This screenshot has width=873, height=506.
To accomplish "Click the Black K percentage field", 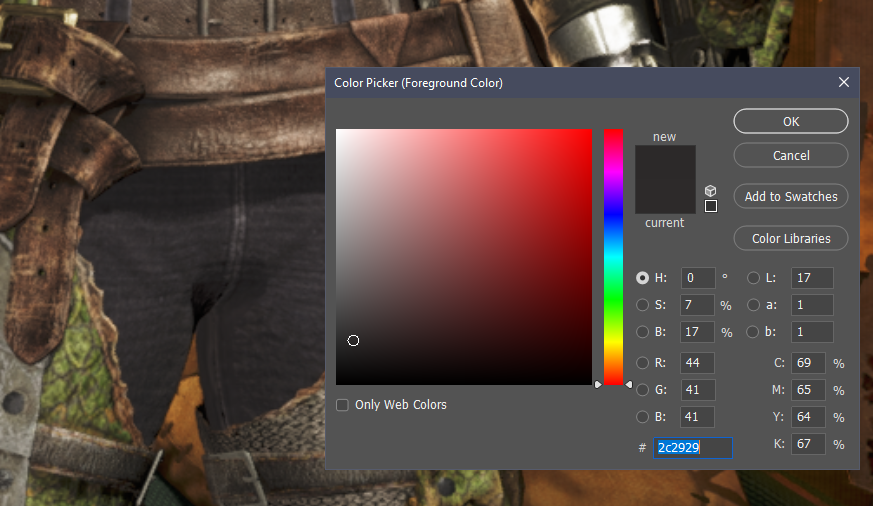I will click(x=808, y=444).
